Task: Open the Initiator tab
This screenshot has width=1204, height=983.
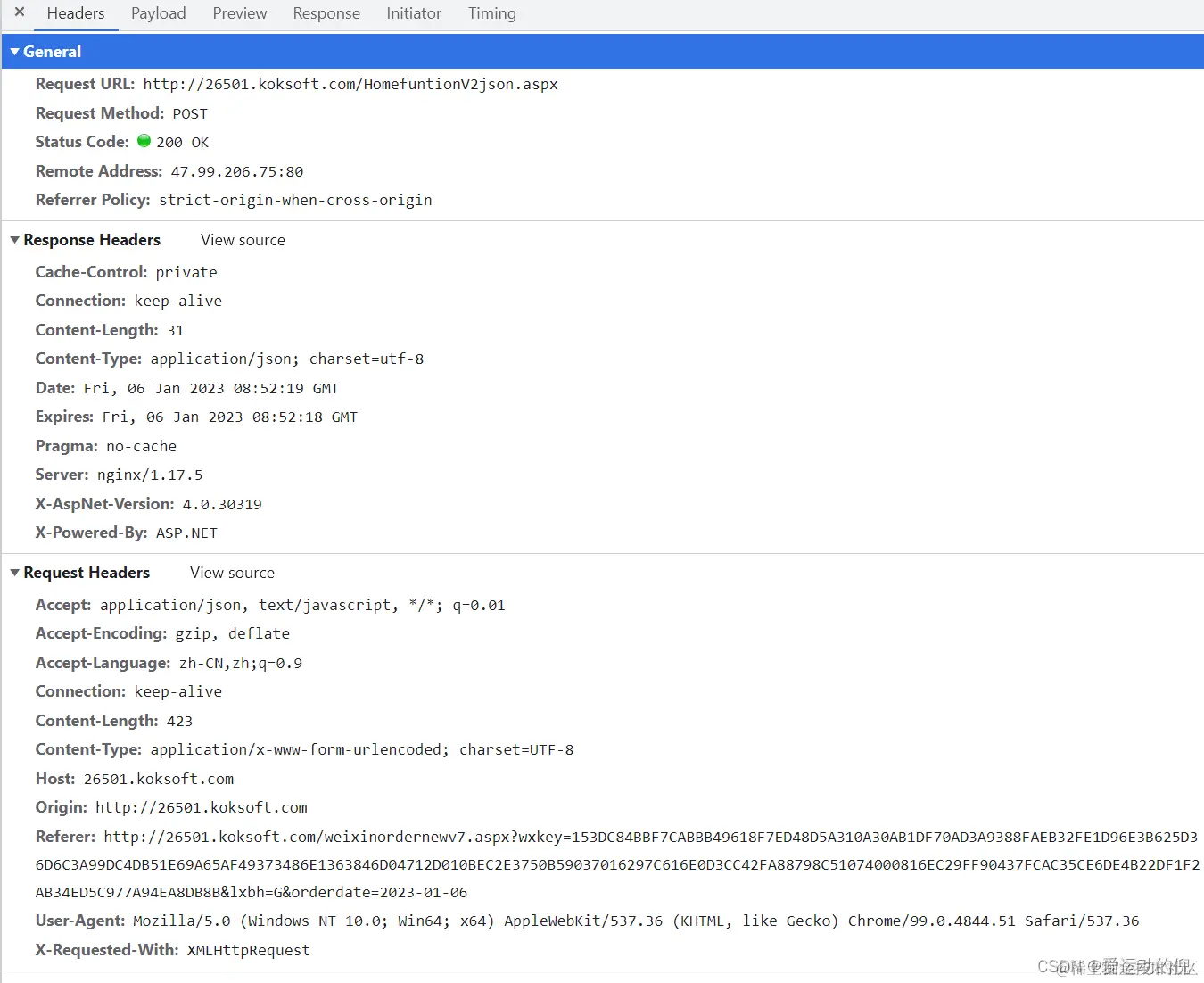Action: pos(414,13)
